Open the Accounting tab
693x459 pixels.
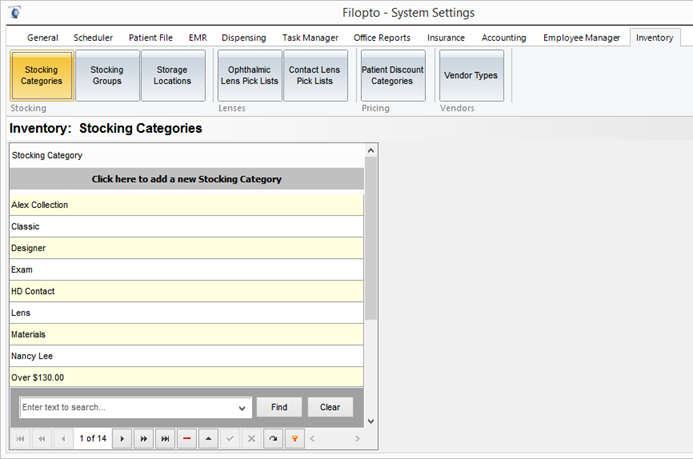pos(504,38)
